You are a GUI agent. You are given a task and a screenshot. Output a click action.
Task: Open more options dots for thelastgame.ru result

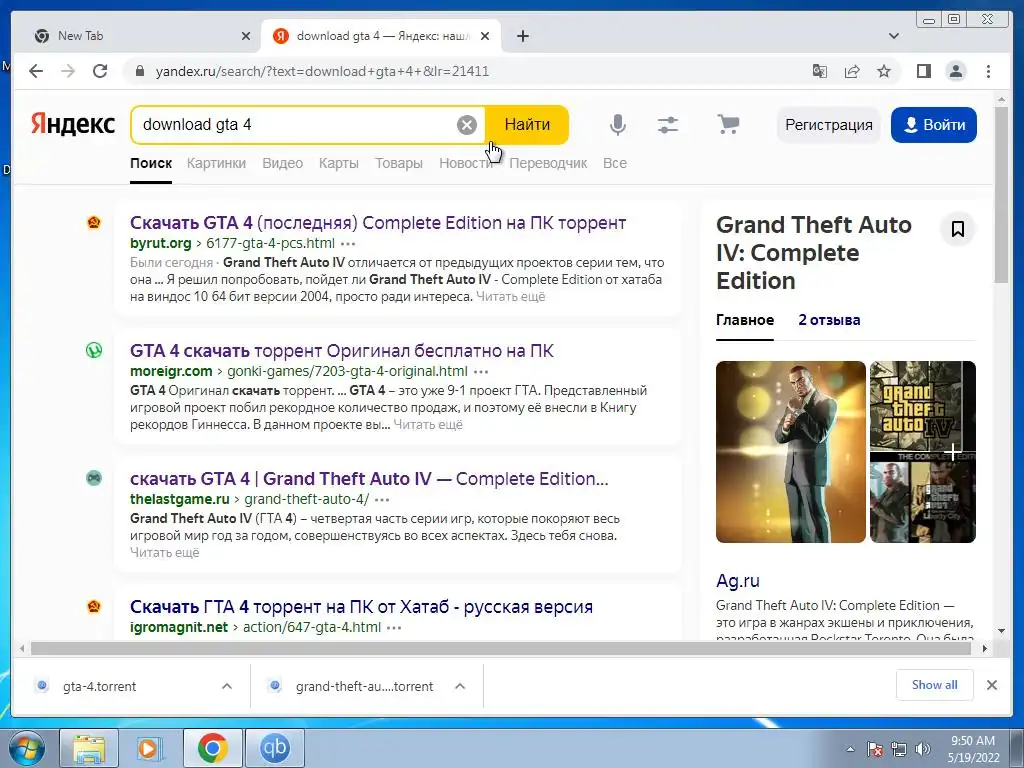click(382, 500)
